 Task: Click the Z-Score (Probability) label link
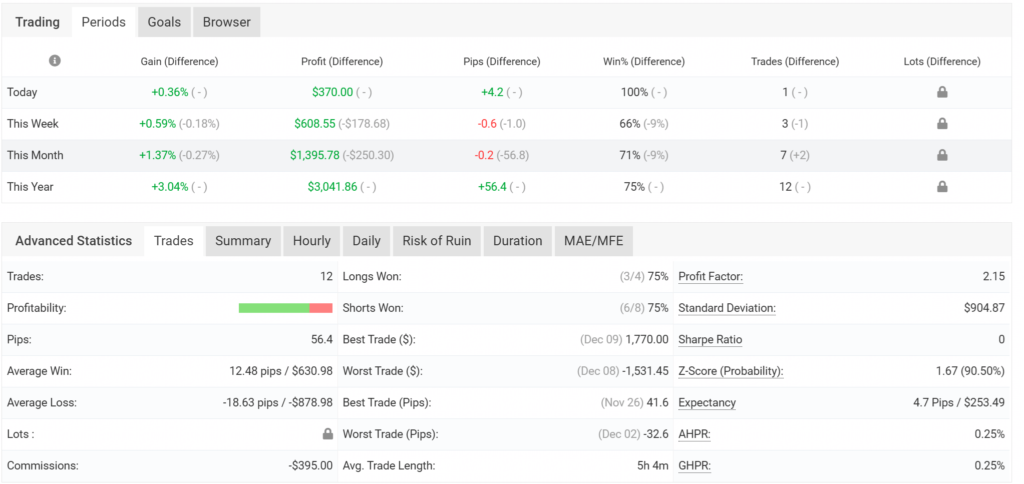coord(730,371)
